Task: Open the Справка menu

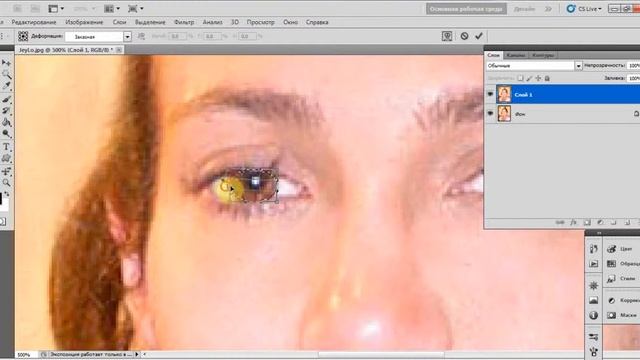Action: tap(317, 22)
